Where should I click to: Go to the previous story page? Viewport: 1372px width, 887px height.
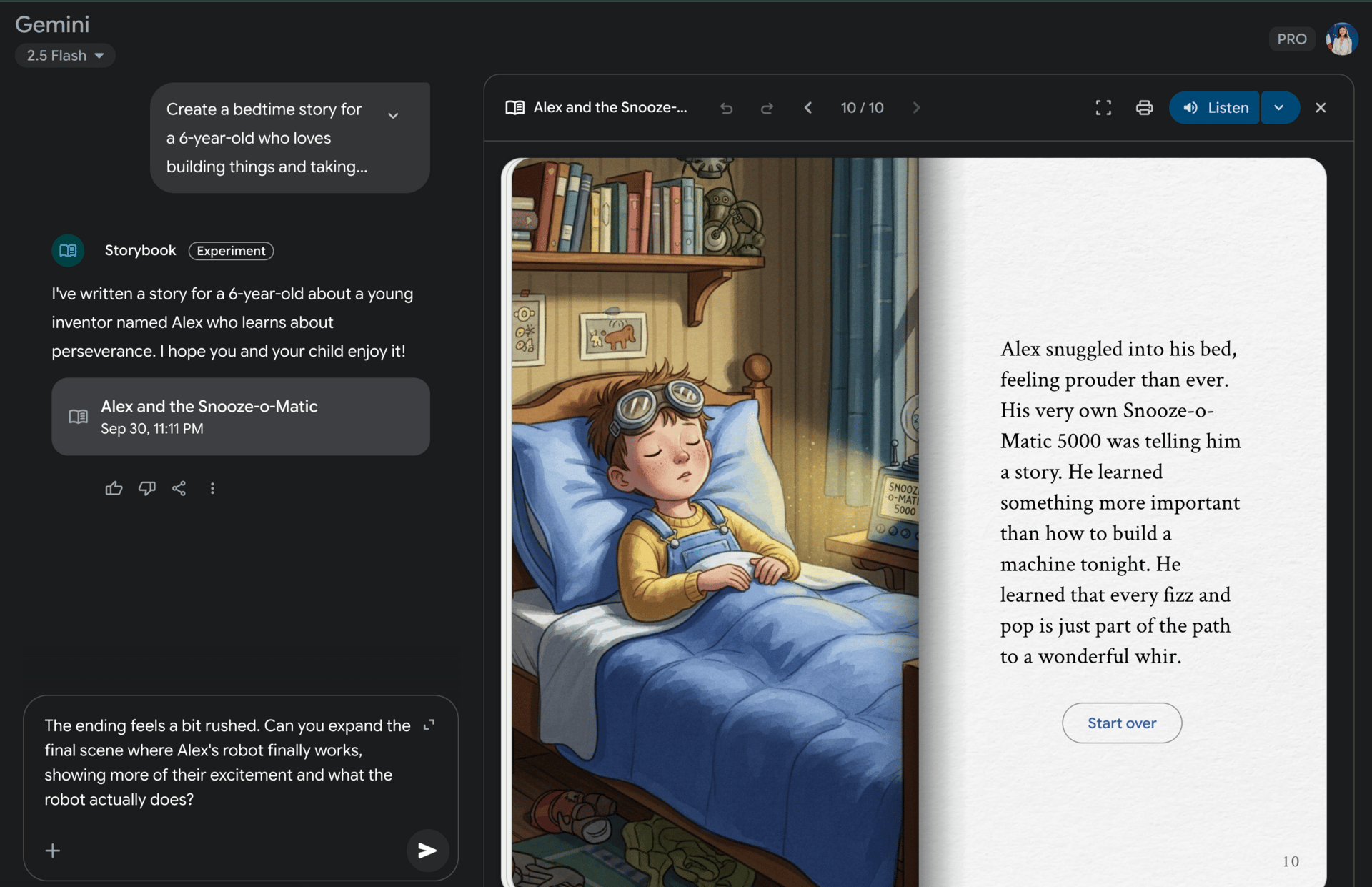[808, 108]
